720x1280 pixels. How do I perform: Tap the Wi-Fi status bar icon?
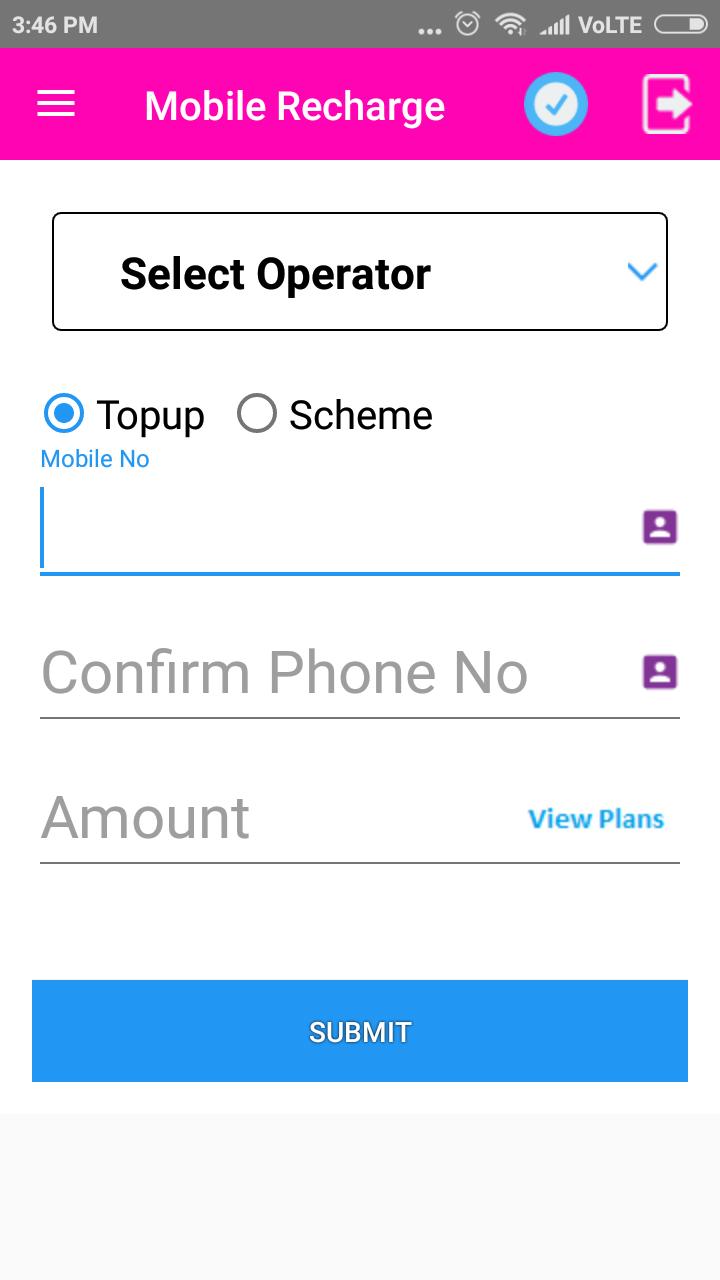510,24
